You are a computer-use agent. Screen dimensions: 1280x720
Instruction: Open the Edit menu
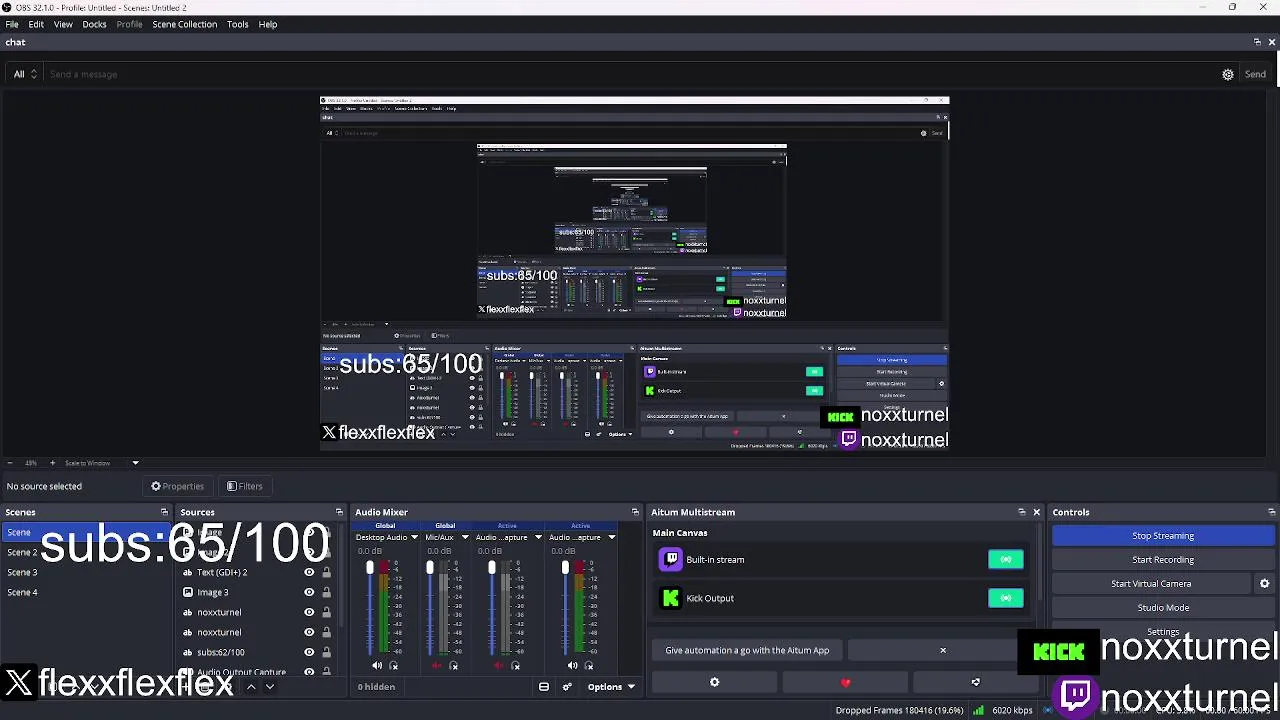(36, 24)
